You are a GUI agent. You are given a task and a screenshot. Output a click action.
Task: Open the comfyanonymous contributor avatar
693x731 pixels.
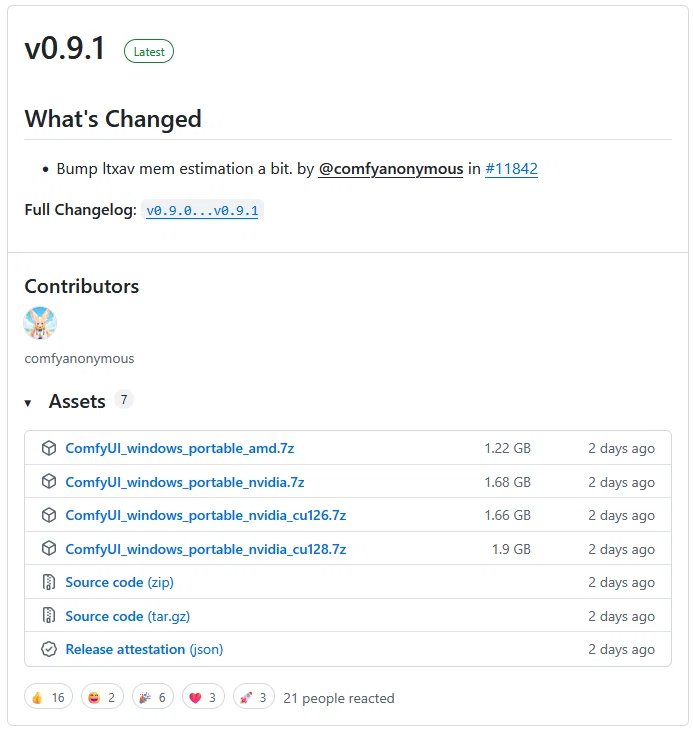coord(40,323)
